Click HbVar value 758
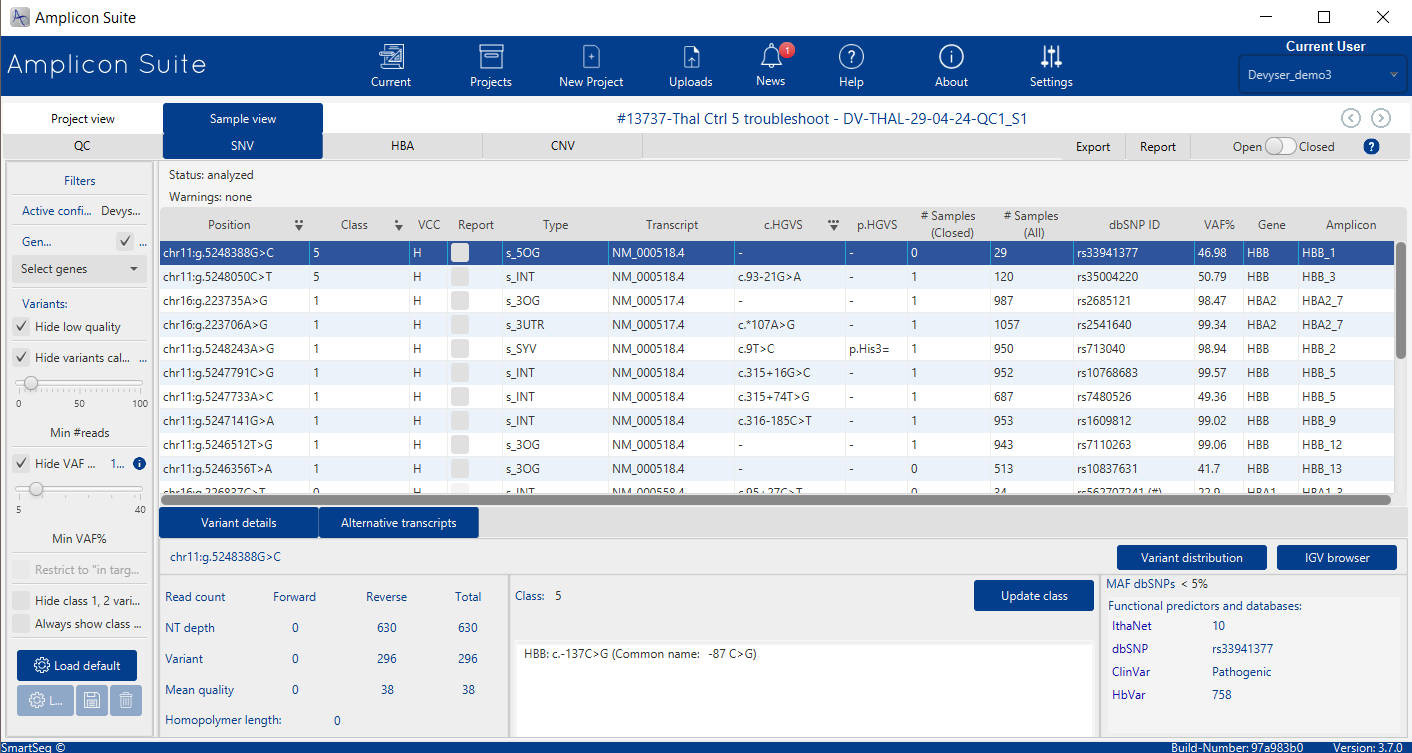This screenshot has height=753, width=1412. click(1222, 695)
